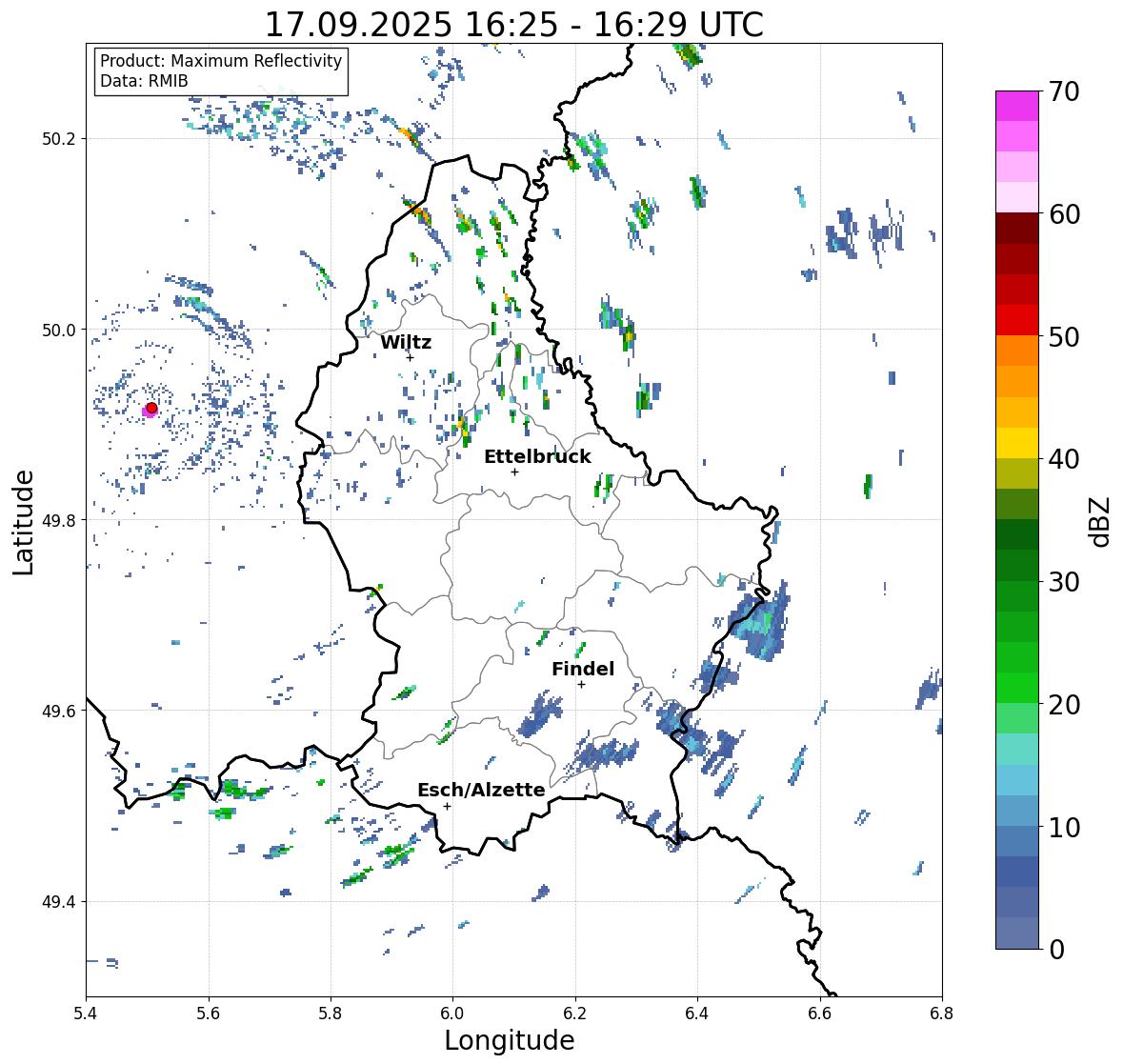Pick the magenta swatch at colorbar top
This screenshot has width=1123, height=1064.
coord(1017,106)
